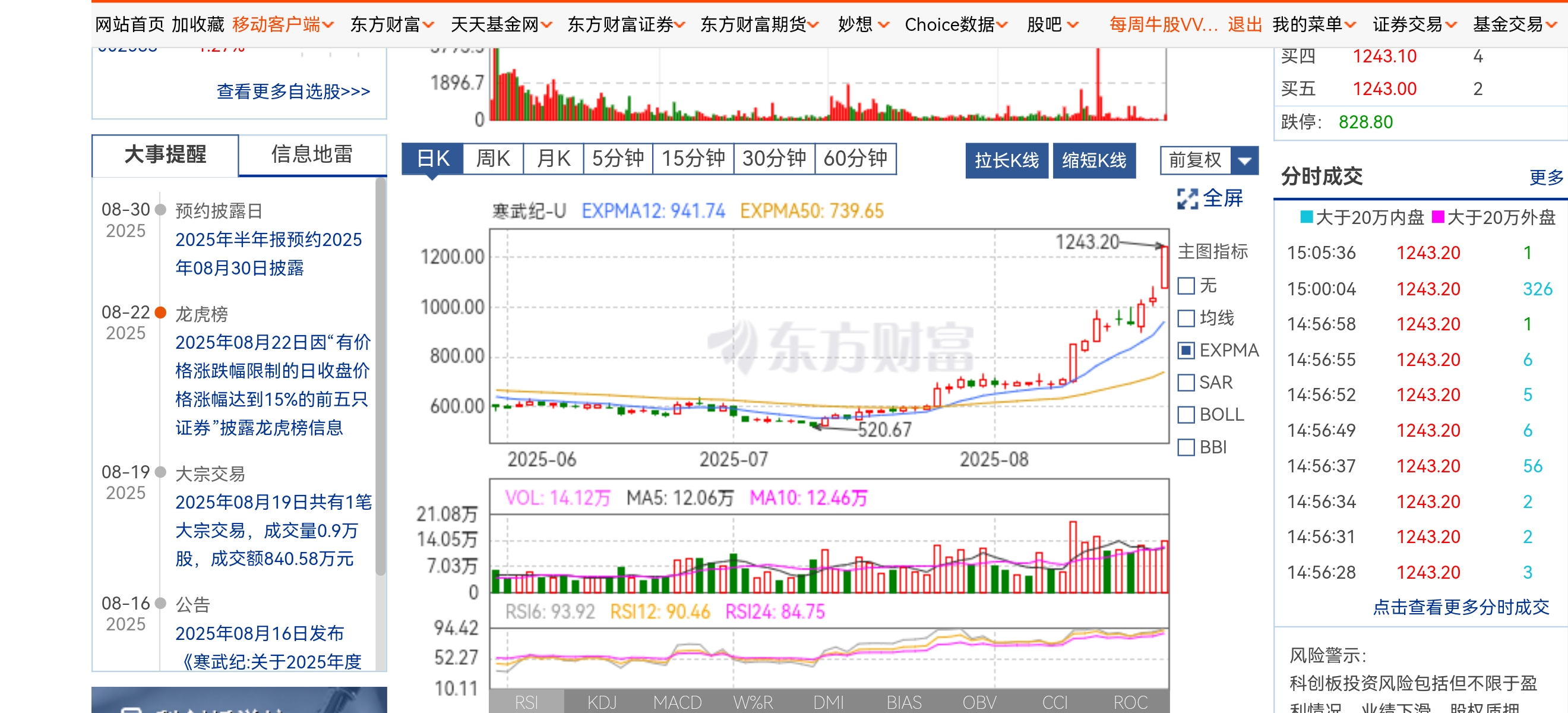Open the 点击查看更多分时成交 link
Viewport: 1568px width, 713px height.
tap(1461, 607)
